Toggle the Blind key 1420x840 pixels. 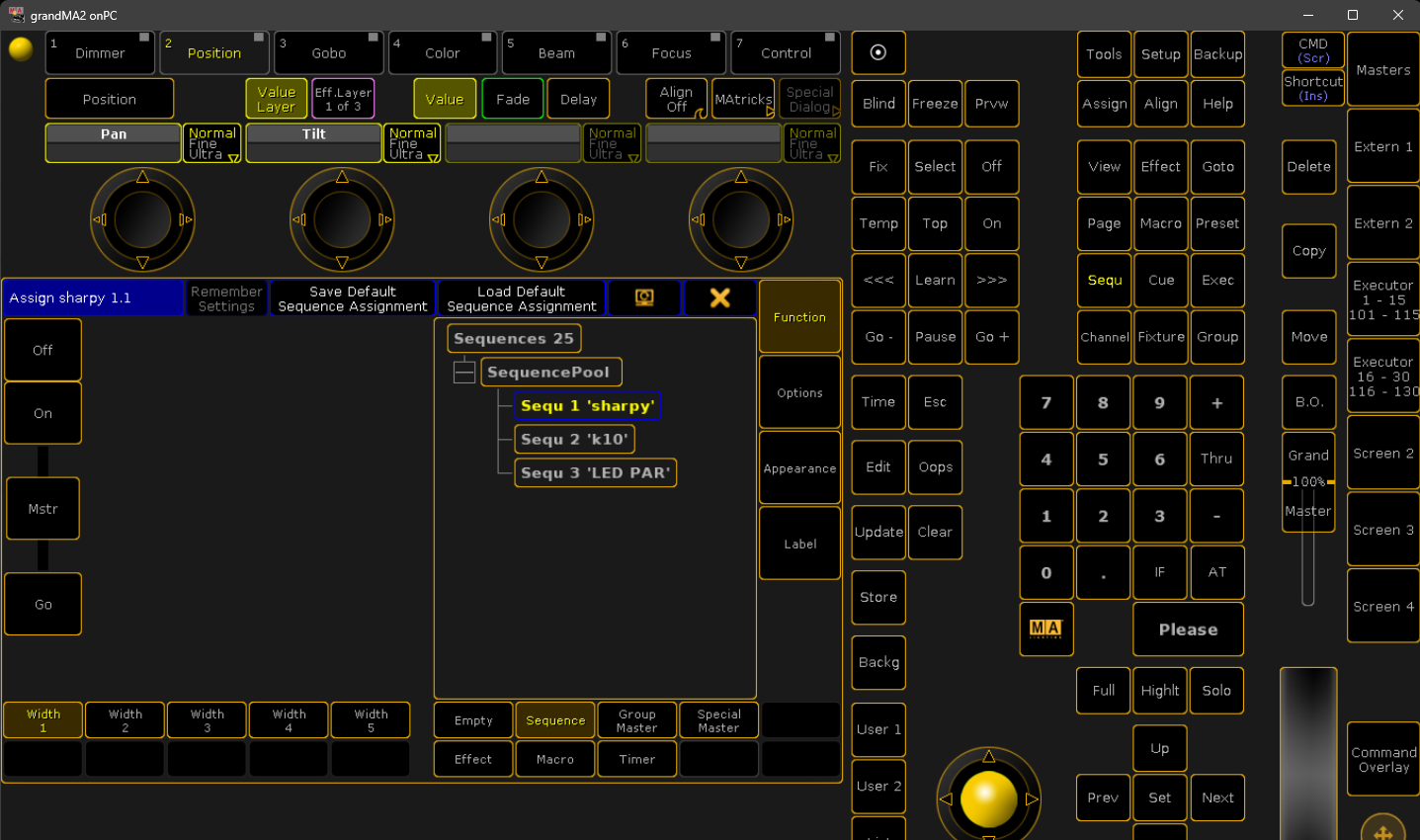pos(878,103)
